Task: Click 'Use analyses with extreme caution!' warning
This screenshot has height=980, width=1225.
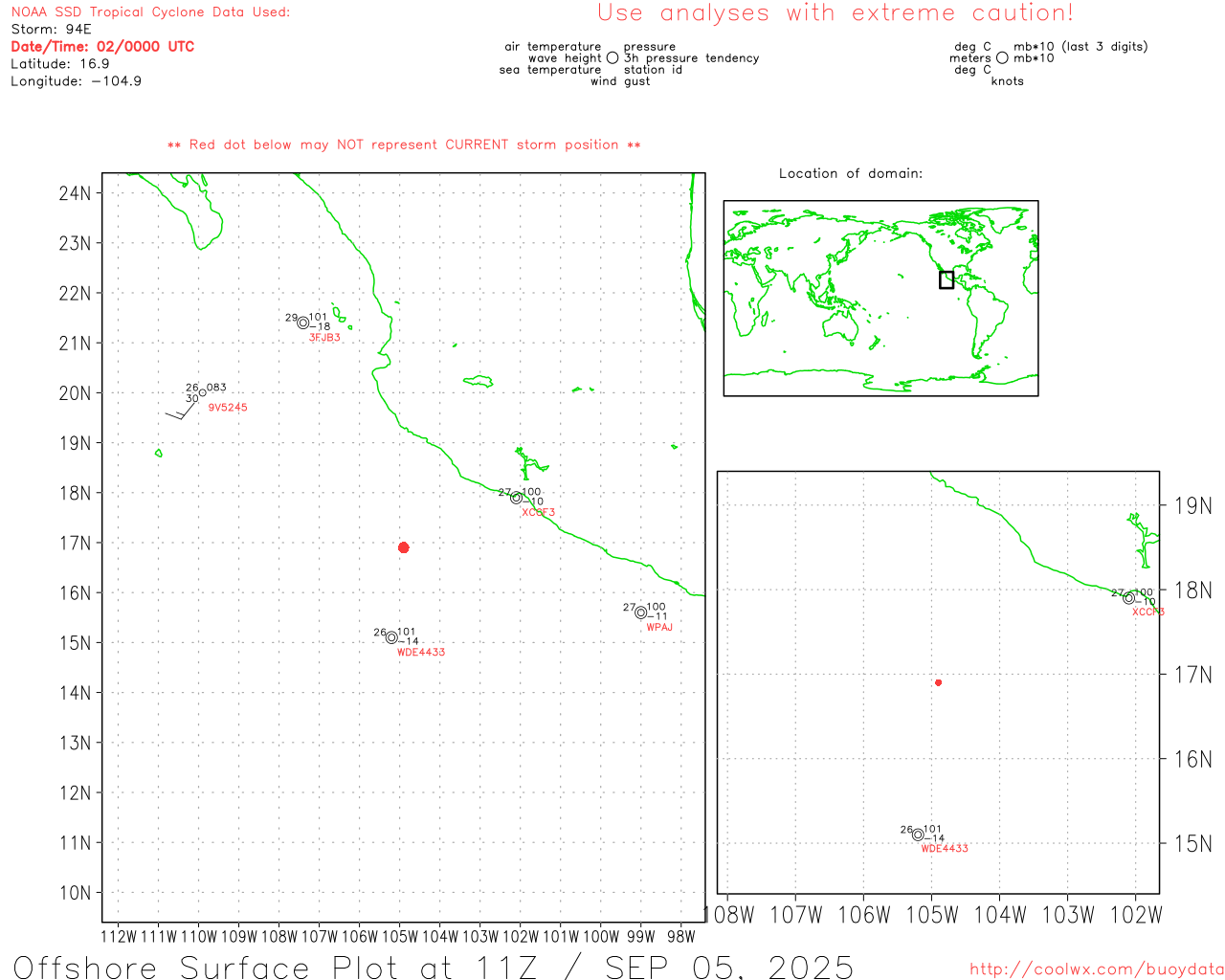Action: tap(835, 13)
